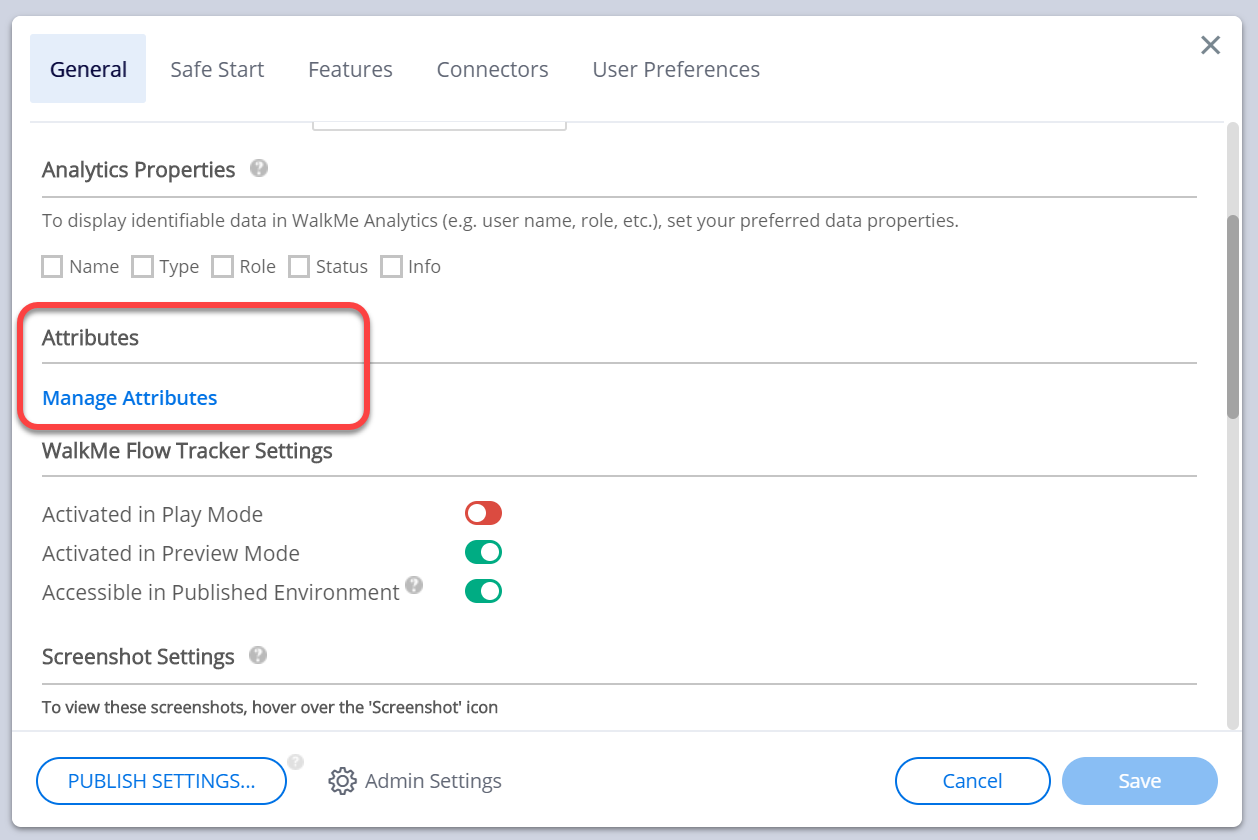Tick the Status checkbox
Screen dimensions: 1258x840
[x=298, y=266]
